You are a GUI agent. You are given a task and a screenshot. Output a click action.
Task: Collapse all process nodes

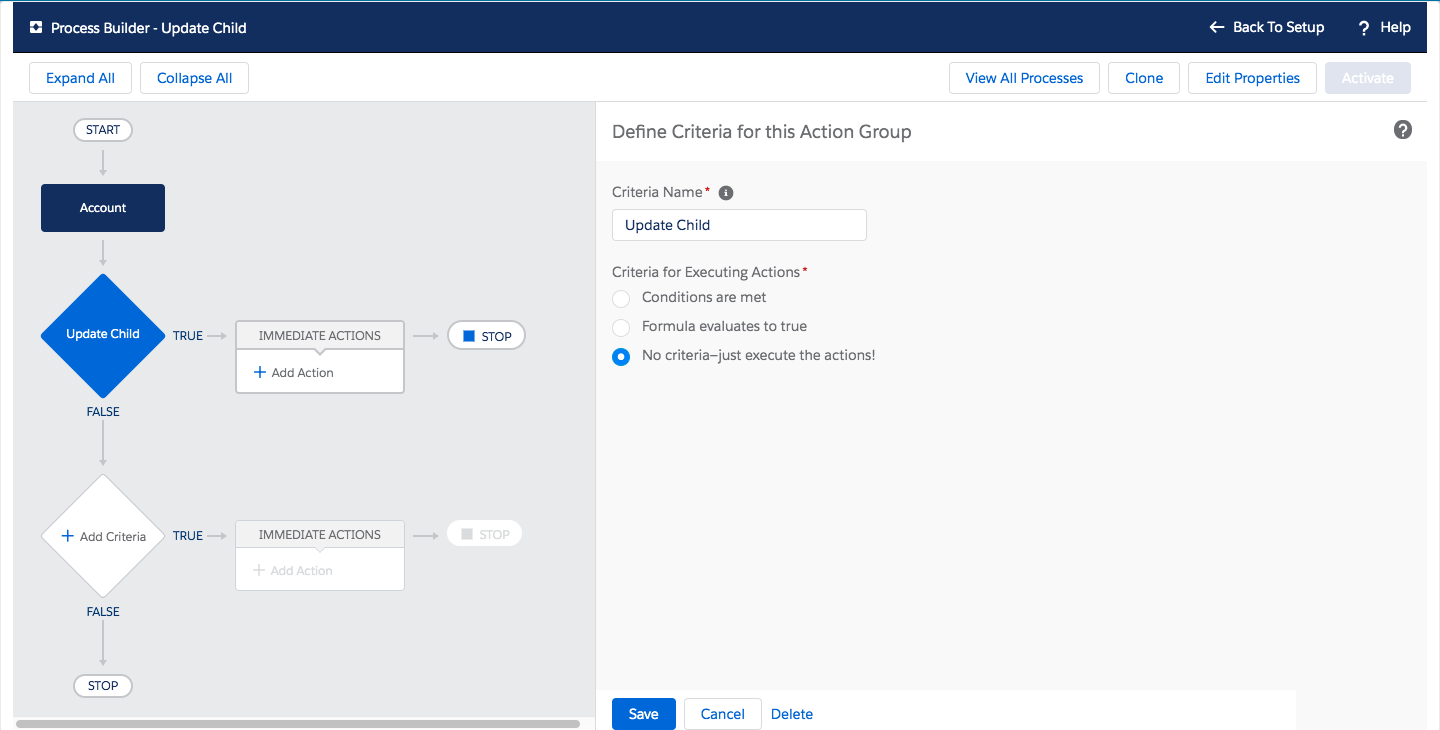[194, 78]
